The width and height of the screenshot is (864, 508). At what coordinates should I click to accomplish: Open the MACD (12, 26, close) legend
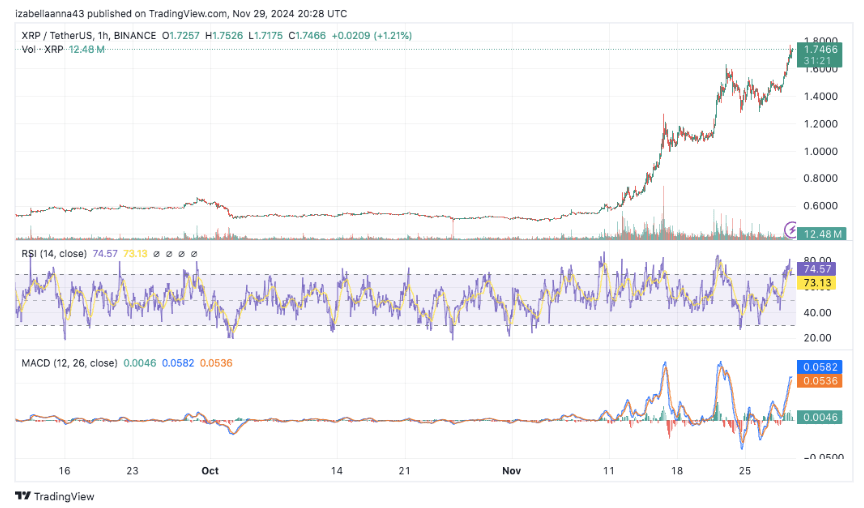[69, 363]
